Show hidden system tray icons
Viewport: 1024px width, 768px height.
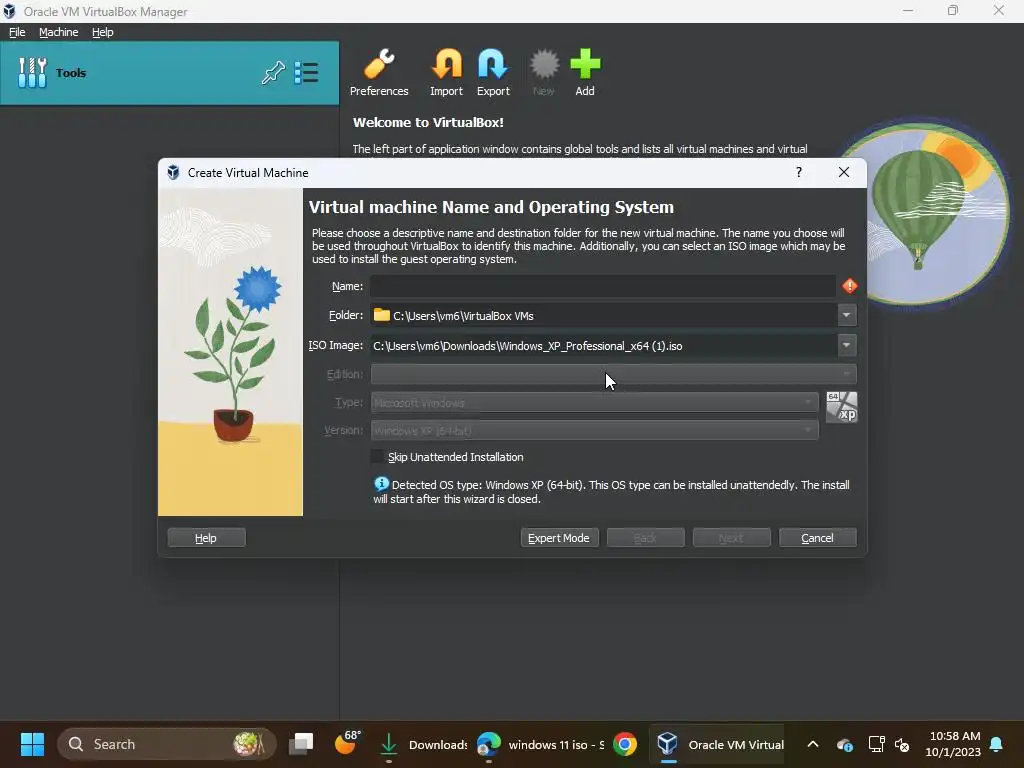click(x=812, y=744)
